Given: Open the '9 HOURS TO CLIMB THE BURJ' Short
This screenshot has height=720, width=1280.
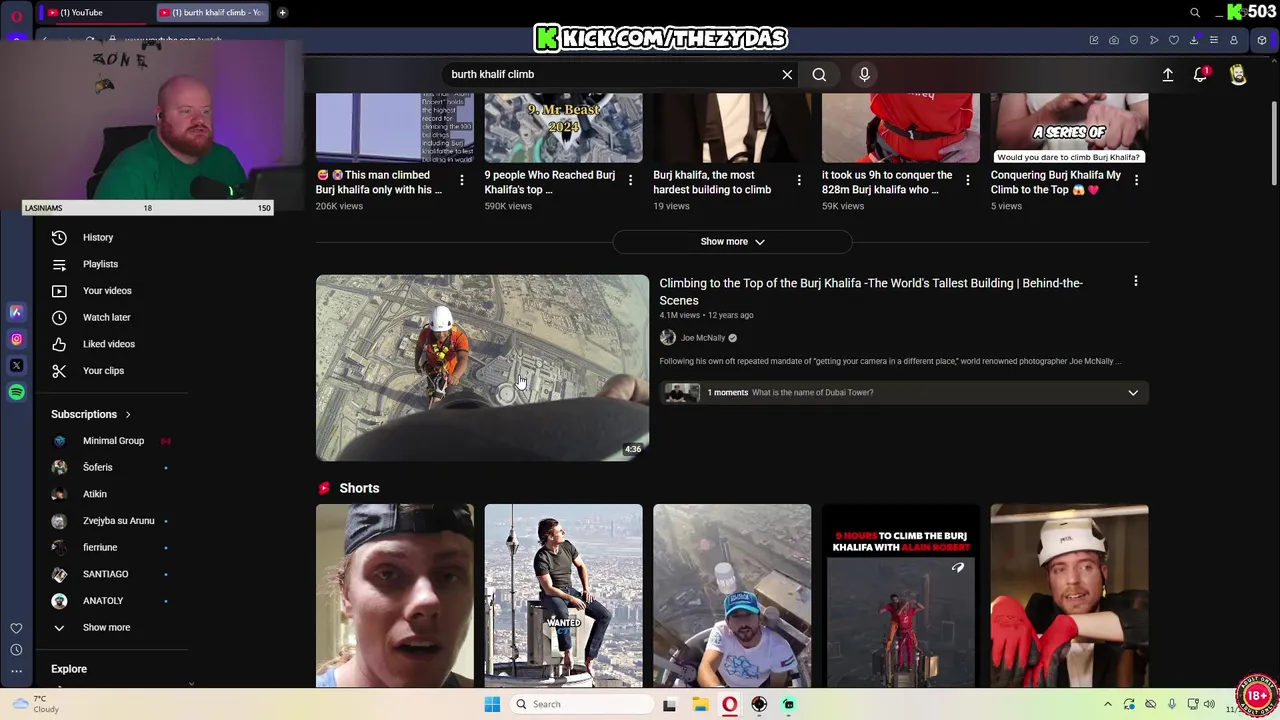Looking at the screenshot, I should (x=900, y=596).
